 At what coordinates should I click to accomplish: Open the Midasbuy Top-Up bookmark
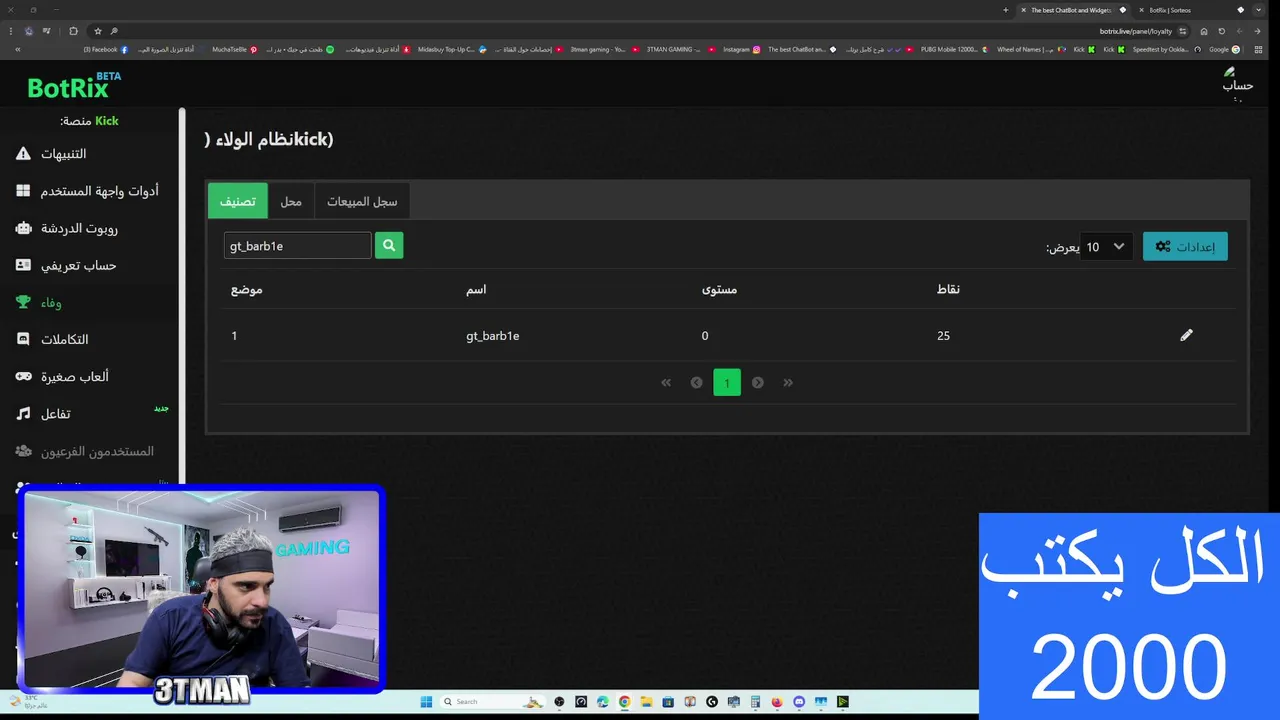click(452, 49)
